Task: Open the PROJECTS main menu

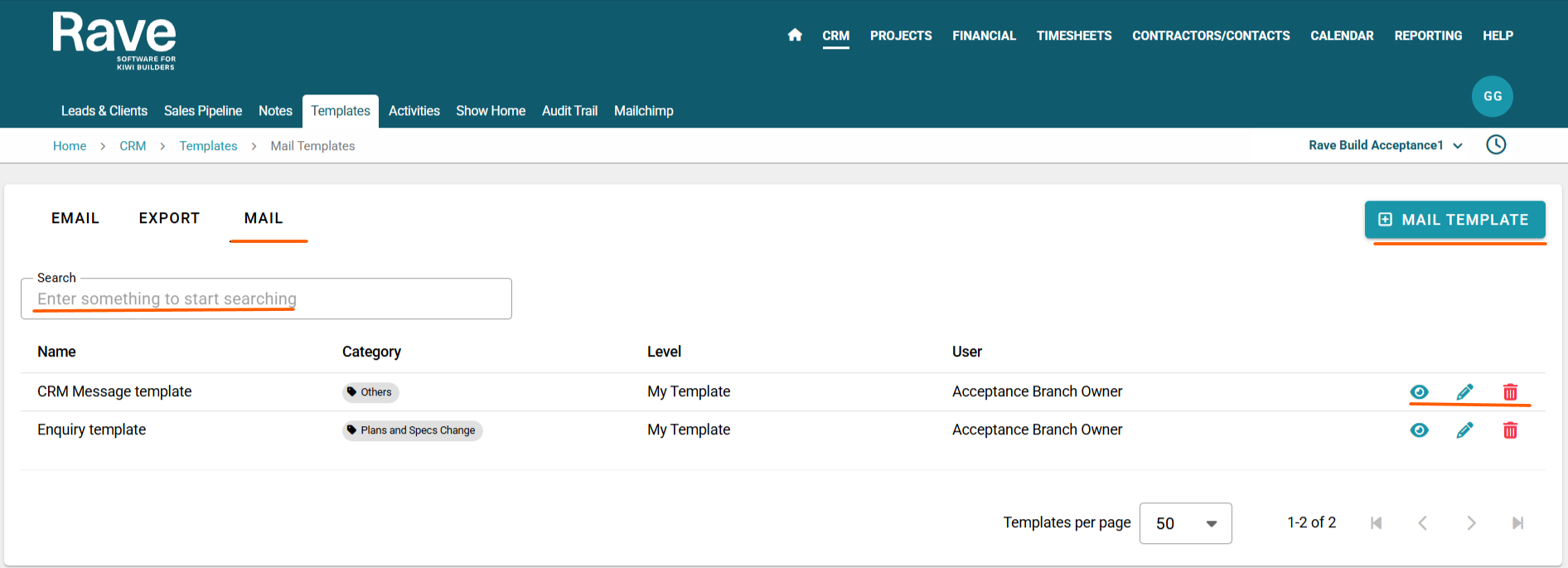Action: [901, 36]
